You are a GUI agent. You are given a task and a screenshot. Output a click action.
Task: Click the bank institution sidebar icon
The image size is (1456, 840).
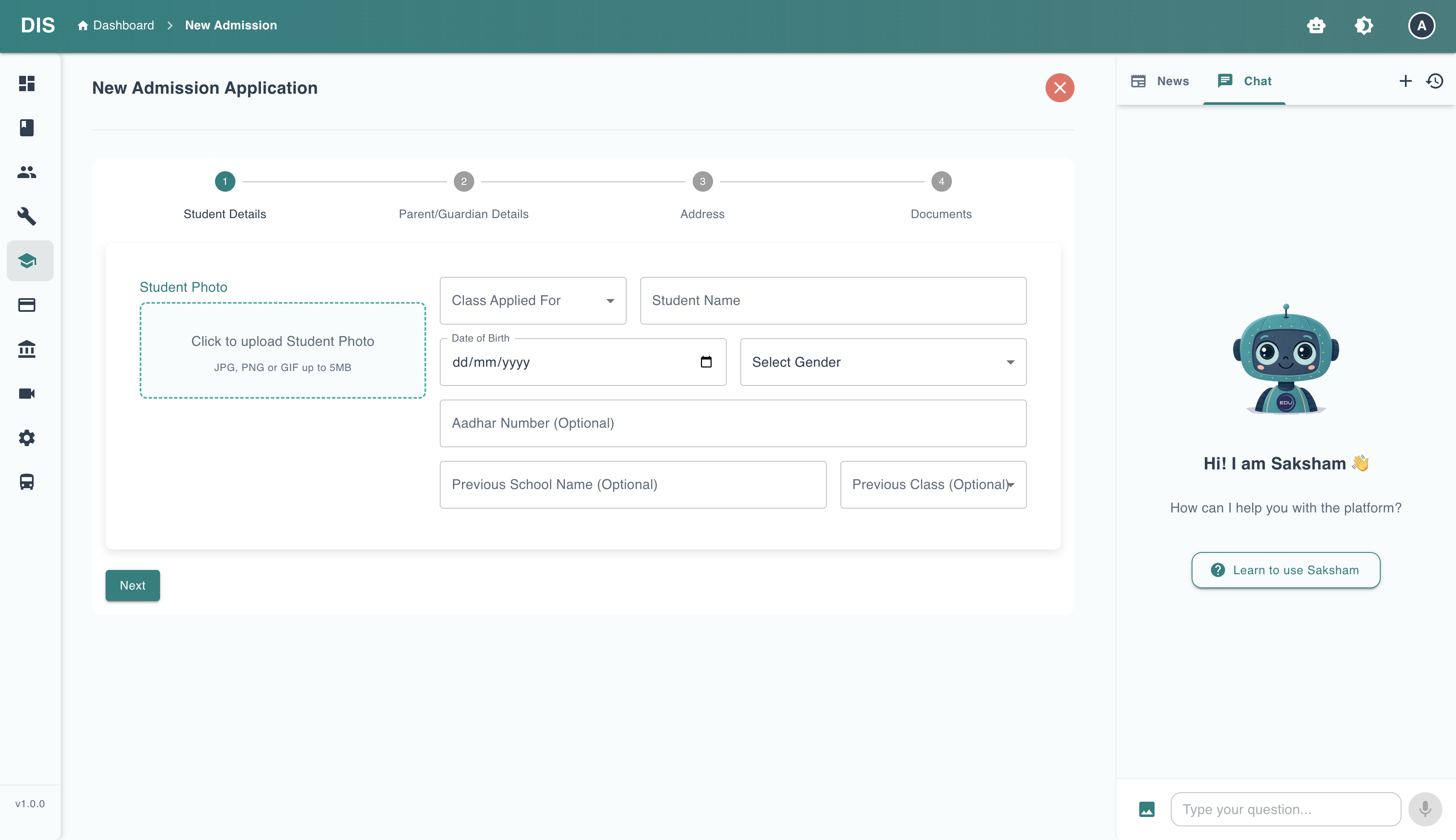coord(26,349)
